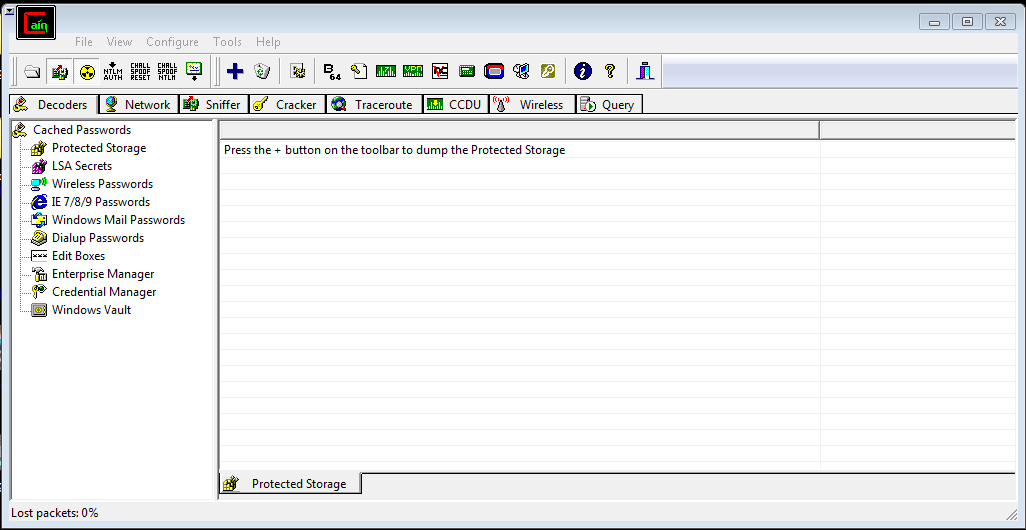This screenshot has height=530, width=1026.
Task: Select Dialup Passwords in the tree
Action: click(x=97, y=238)
